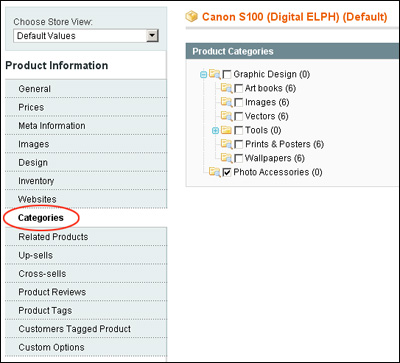The width and height of the screenshot is (400, 363).
Task: Uncheck the Photo Accessories checkbox
Action: click(227, 172)
